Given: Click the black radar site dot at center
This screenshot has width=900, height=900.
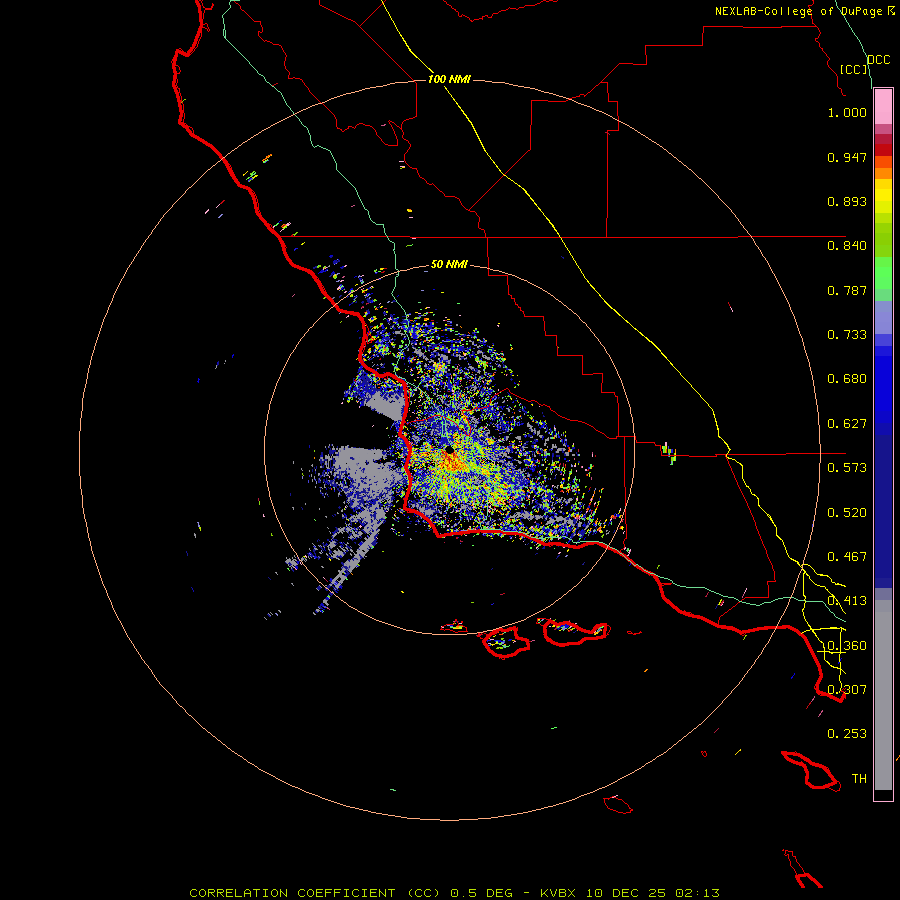Looking at the screenshot, I should point(450,449).
